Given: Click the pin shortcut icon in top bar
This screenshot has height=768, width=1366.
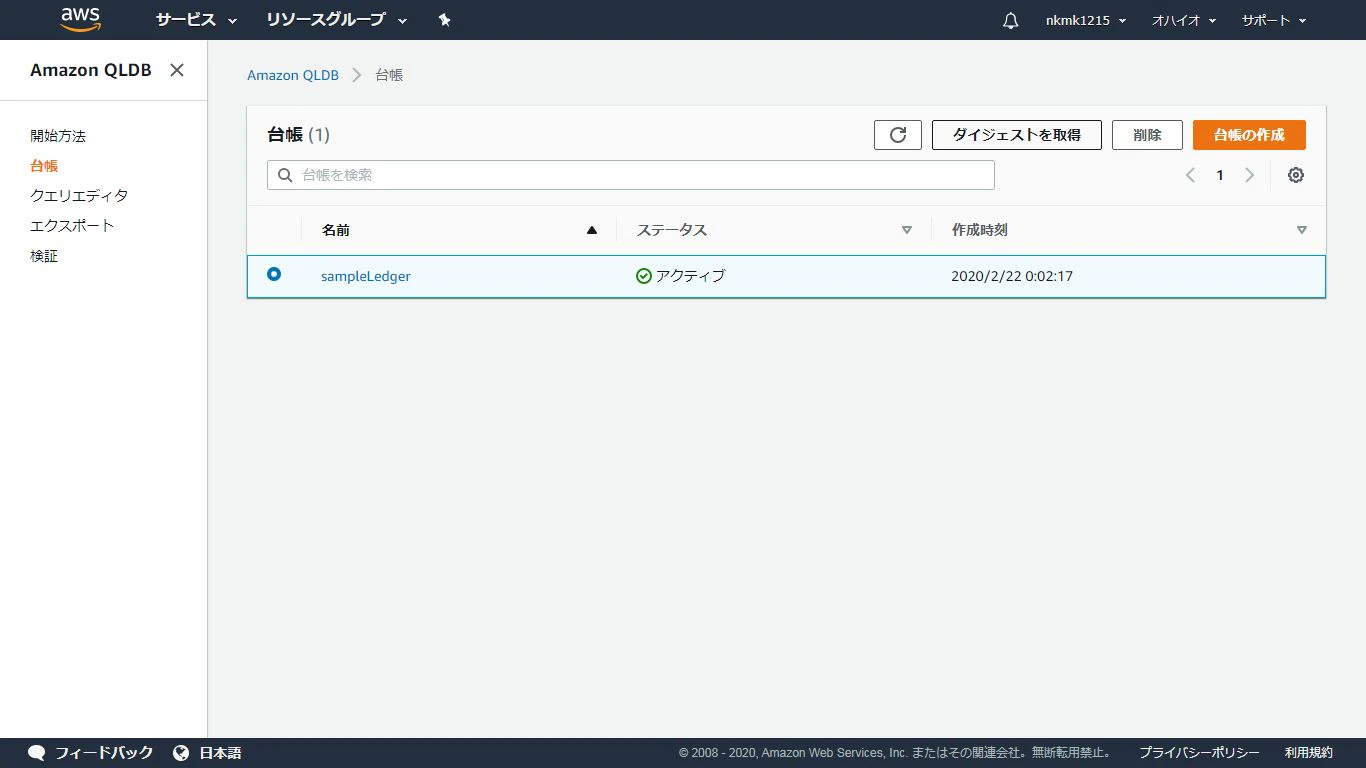Looking at the screenshot, I should (445, 20).
